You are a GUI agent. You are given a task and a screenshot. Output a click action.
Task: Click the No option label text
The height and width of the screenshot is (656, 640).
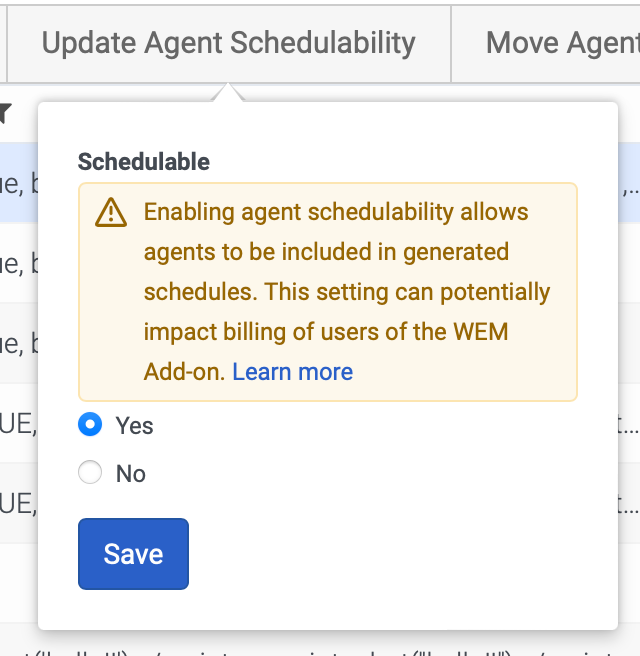point(131,474)
